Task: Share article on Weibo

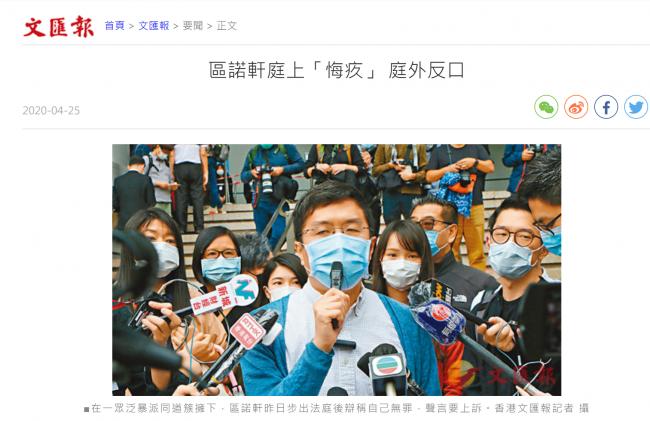Action: [x=576, y=107]
